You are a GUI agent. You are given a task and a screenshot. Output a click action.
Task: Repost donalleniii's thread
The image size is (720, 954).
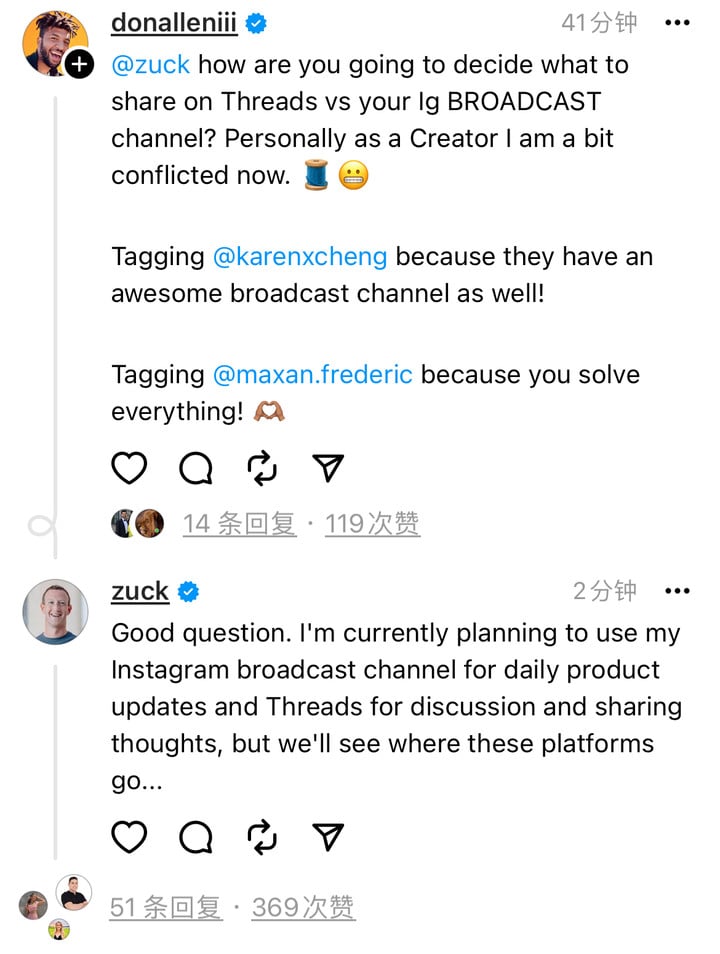pyautogui.click(x=261, y=467)
